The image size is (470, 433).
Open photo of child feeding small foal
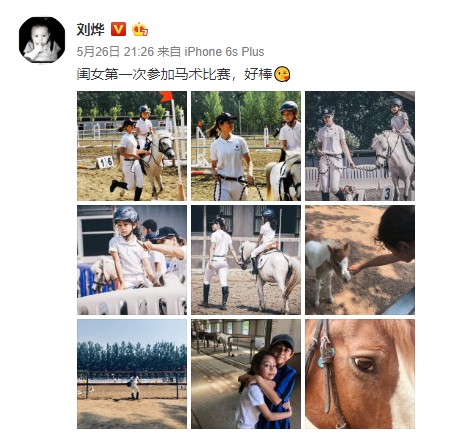(x=360, y=260)
